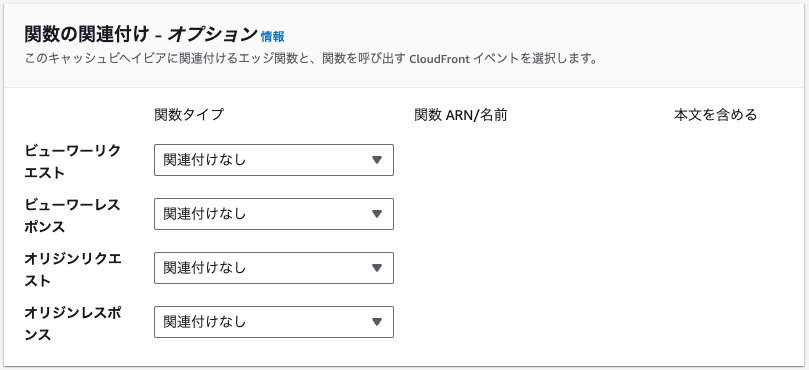This screenshot has width=809, height=370.
Task: Open the ビューワーレスポンス function type dropdown
Action: click(274, 214)
